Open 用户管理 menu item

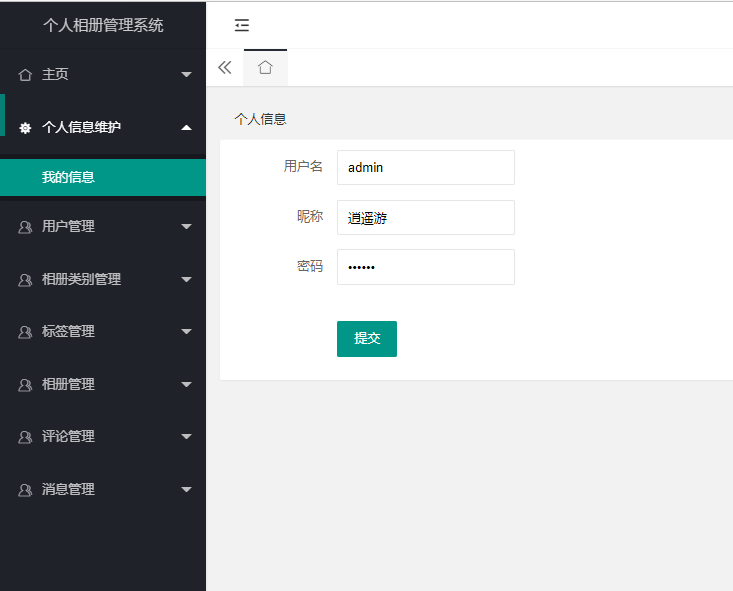(103, 227)
